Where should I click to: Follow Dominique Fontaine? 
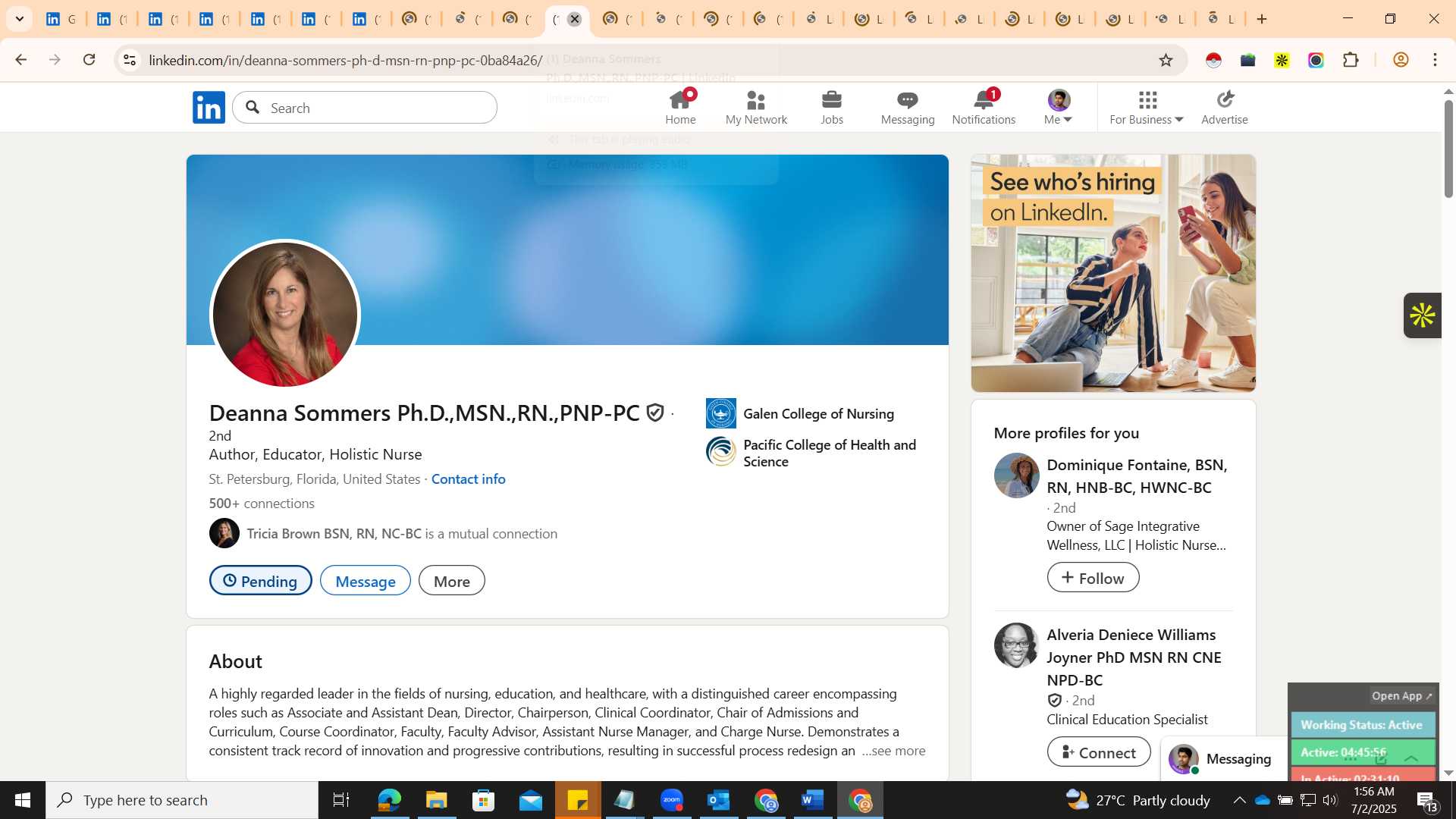click(x=1093, y=578)
